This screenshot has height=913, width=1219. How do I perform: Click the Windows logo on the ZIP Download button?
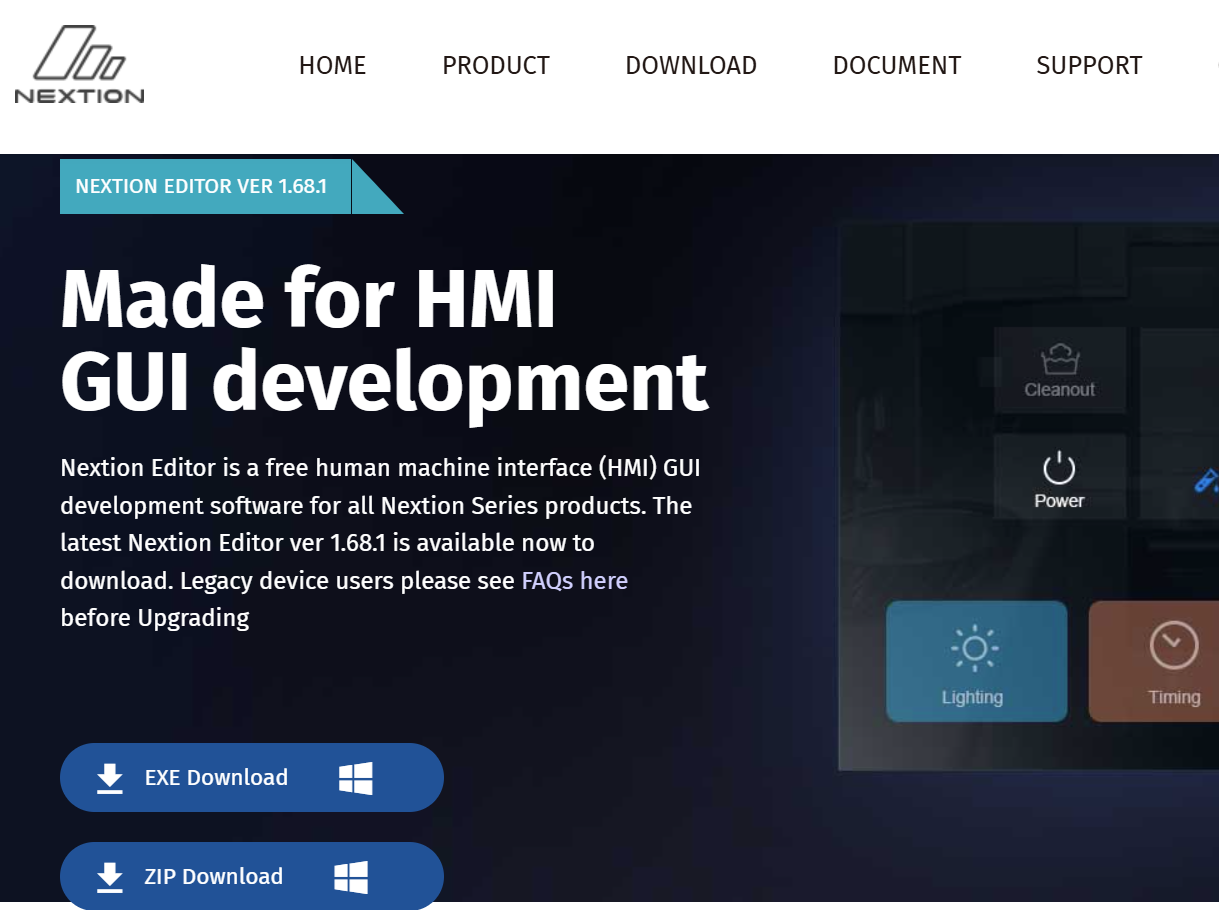351,877
